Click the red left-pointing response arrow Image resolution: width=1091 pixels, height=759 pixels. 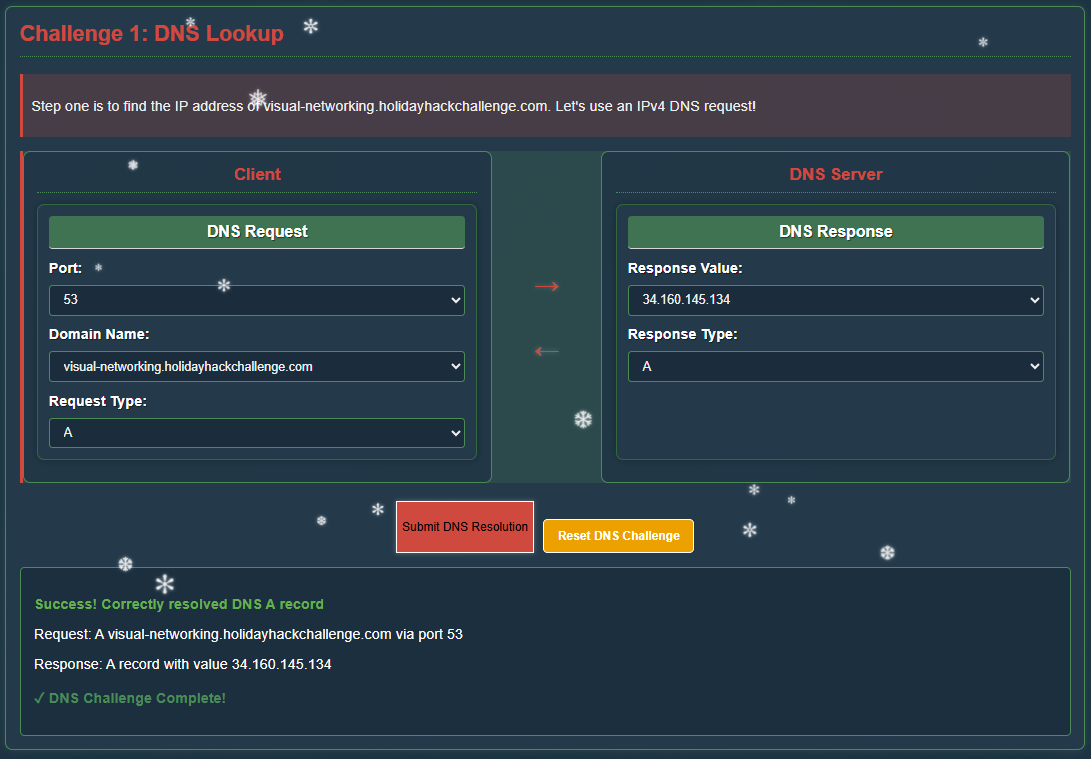546,351
